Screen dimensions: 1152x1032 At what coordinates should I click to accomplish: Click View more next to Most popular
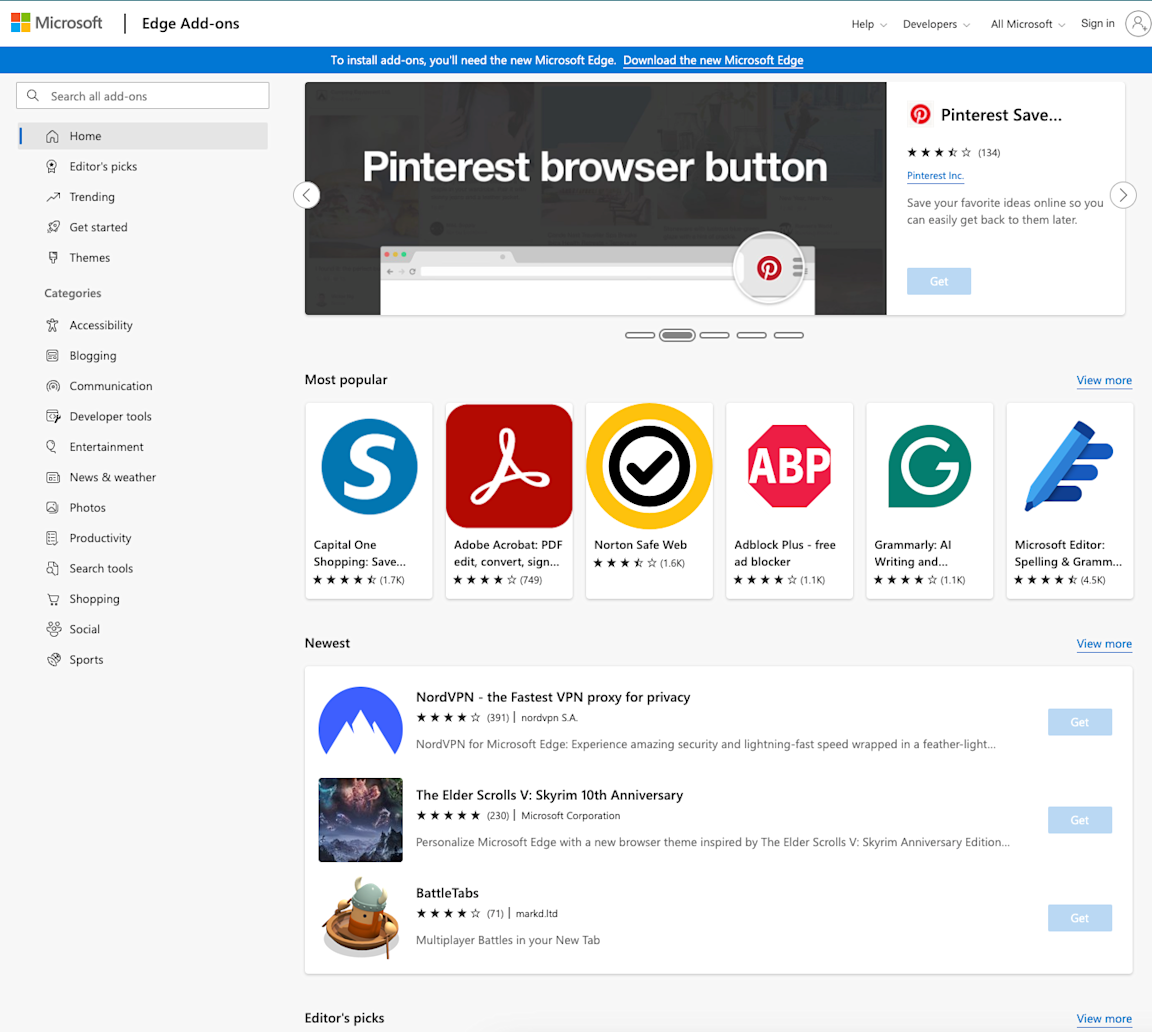click(1104, 380)
